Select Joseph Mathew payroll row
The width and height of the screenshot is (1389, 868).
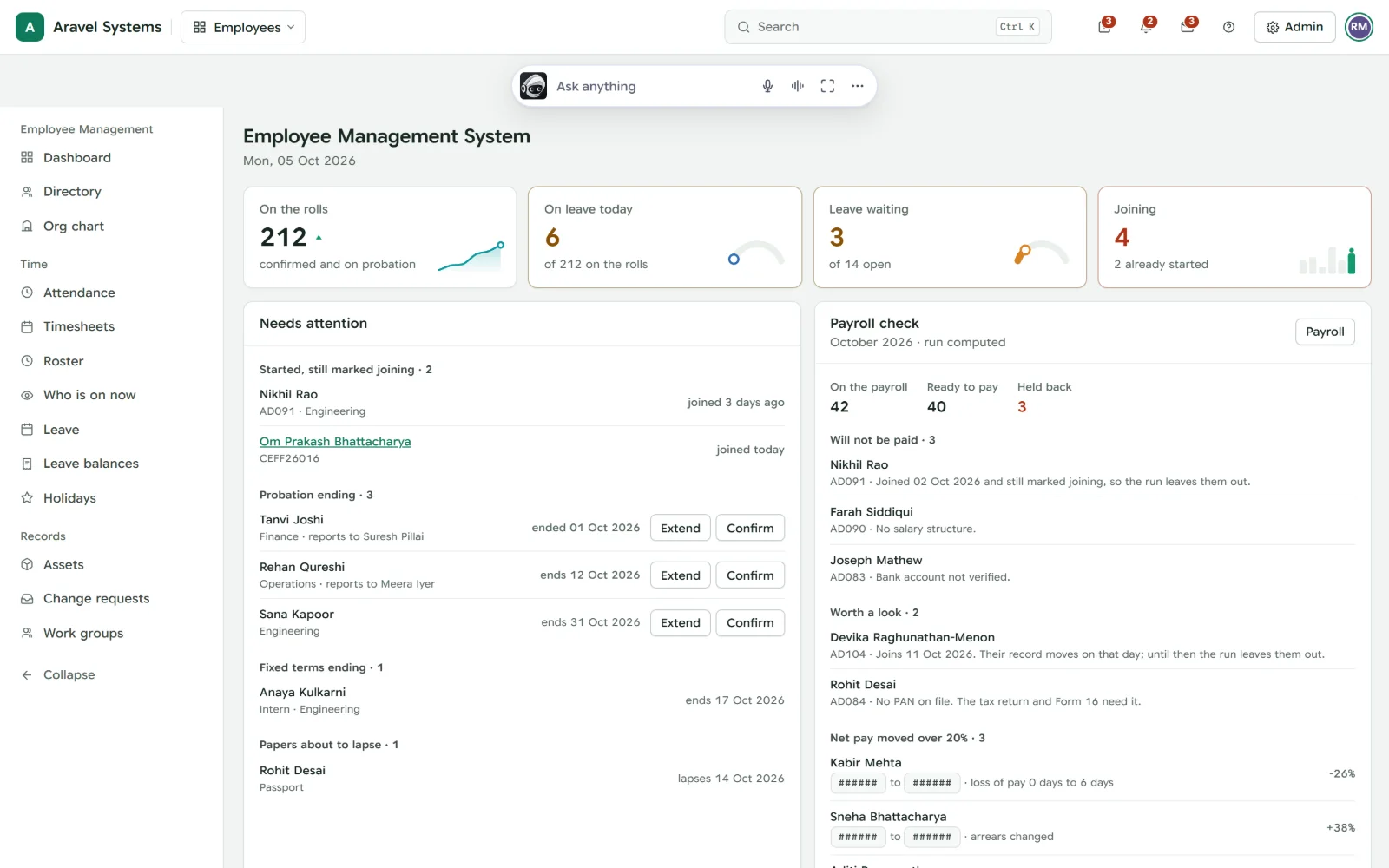pos(1092,569)
